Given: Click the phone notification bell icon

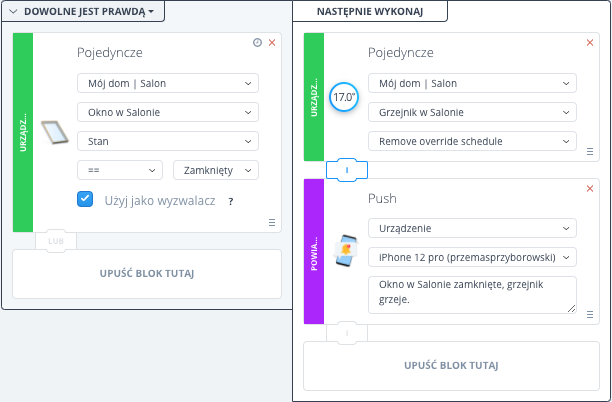Looking at the screenshot, I should point(346,251).
